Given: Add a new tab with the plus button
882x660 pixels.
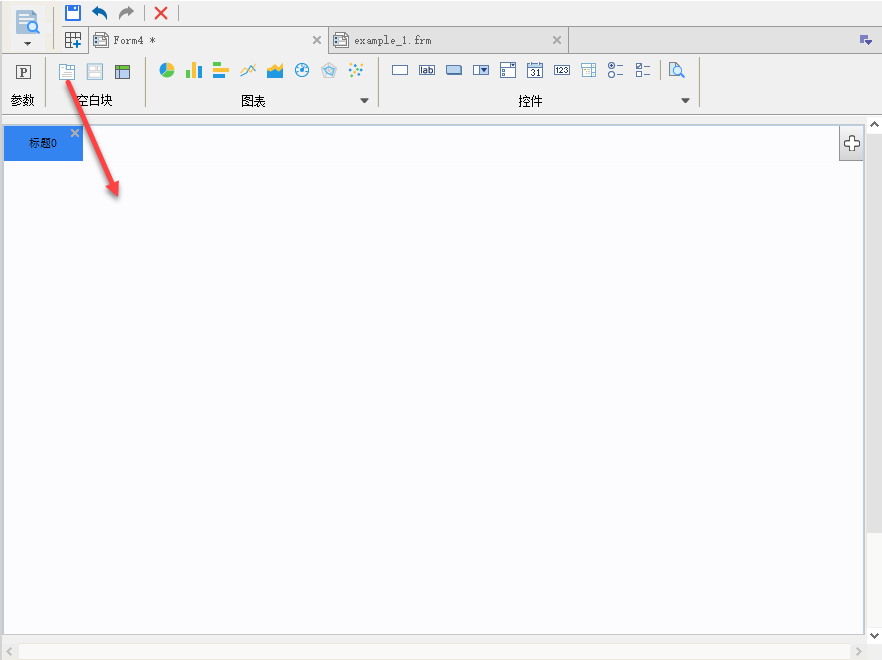Looking at the screenshot, I should [x=852, y=143].
